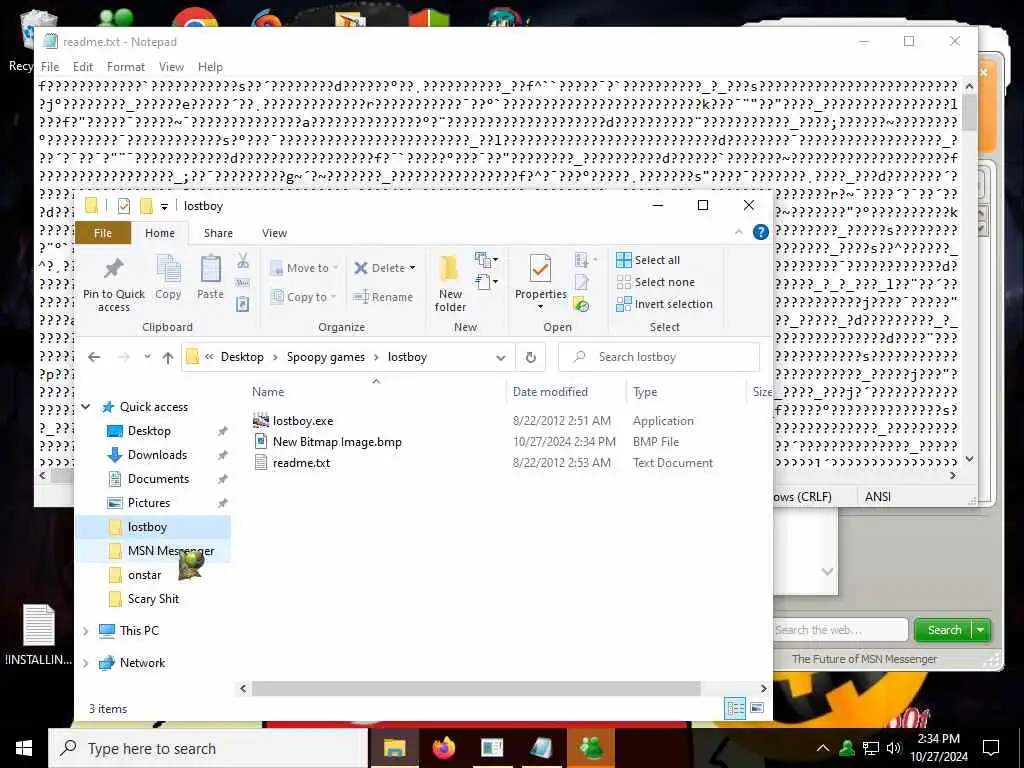1024x768 pixels.
Task: Click the Rename button in ribbon
Action: click(x=383, y=297)
